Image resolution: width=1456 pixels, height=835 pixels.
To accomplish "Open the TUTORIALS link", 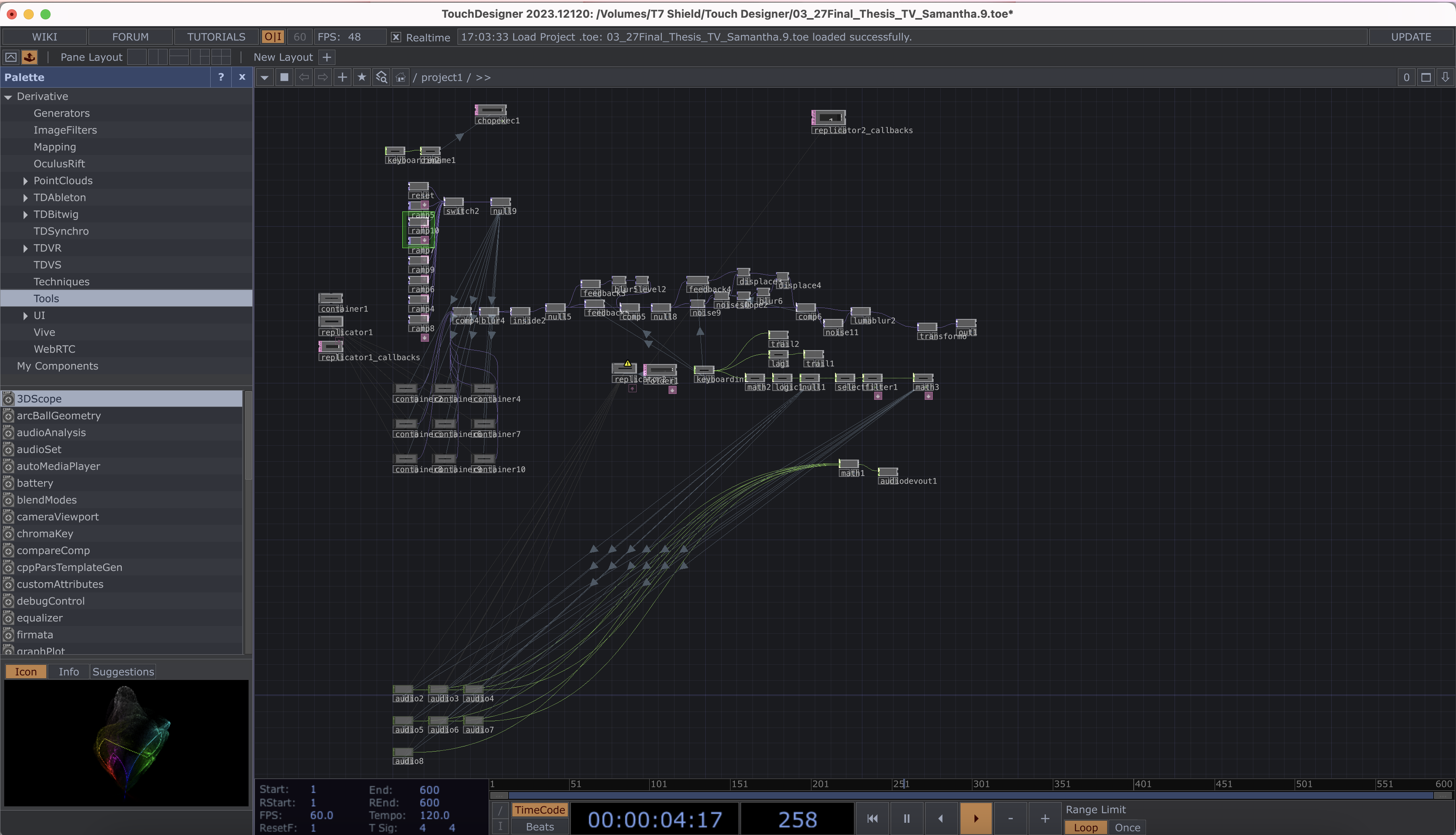I will (216, 37).
